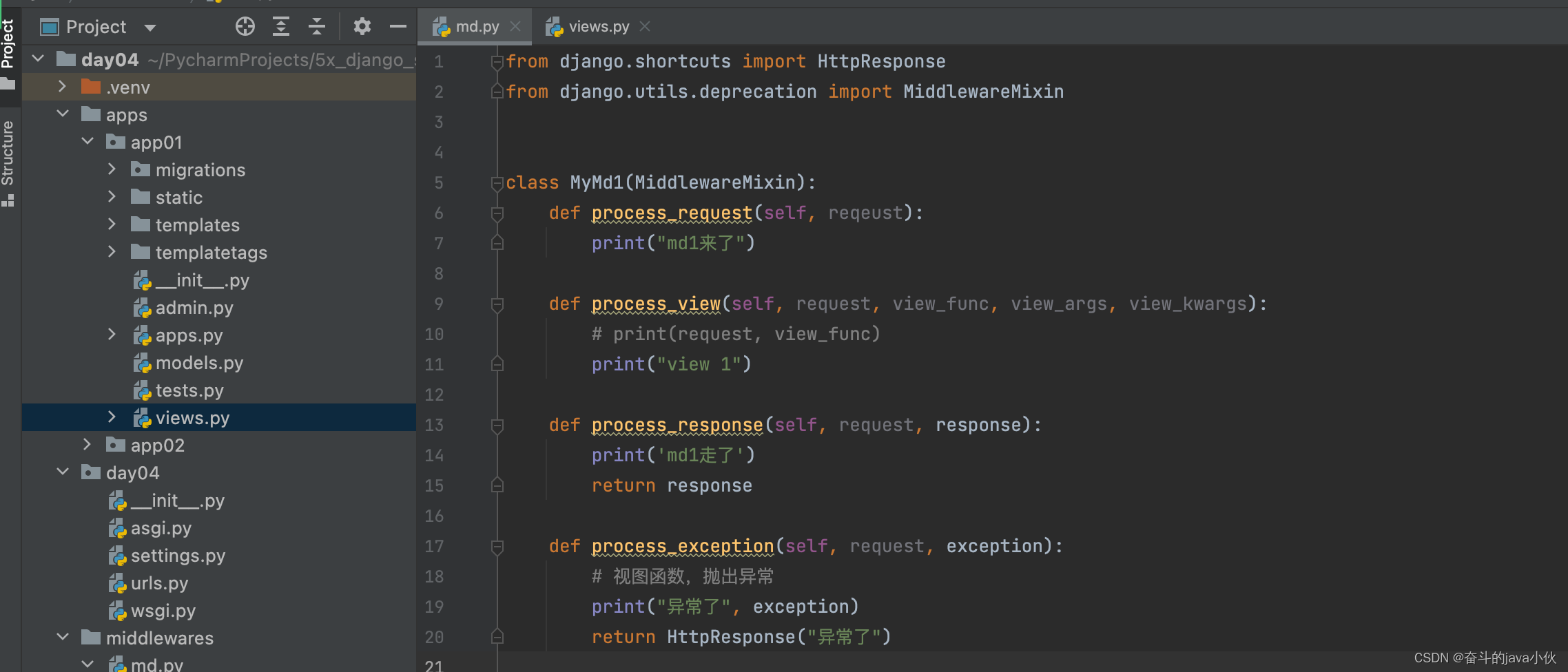This screenshot has width=1568, height=672.
Task: Expand the views.py file node
Action: point(112,417)
